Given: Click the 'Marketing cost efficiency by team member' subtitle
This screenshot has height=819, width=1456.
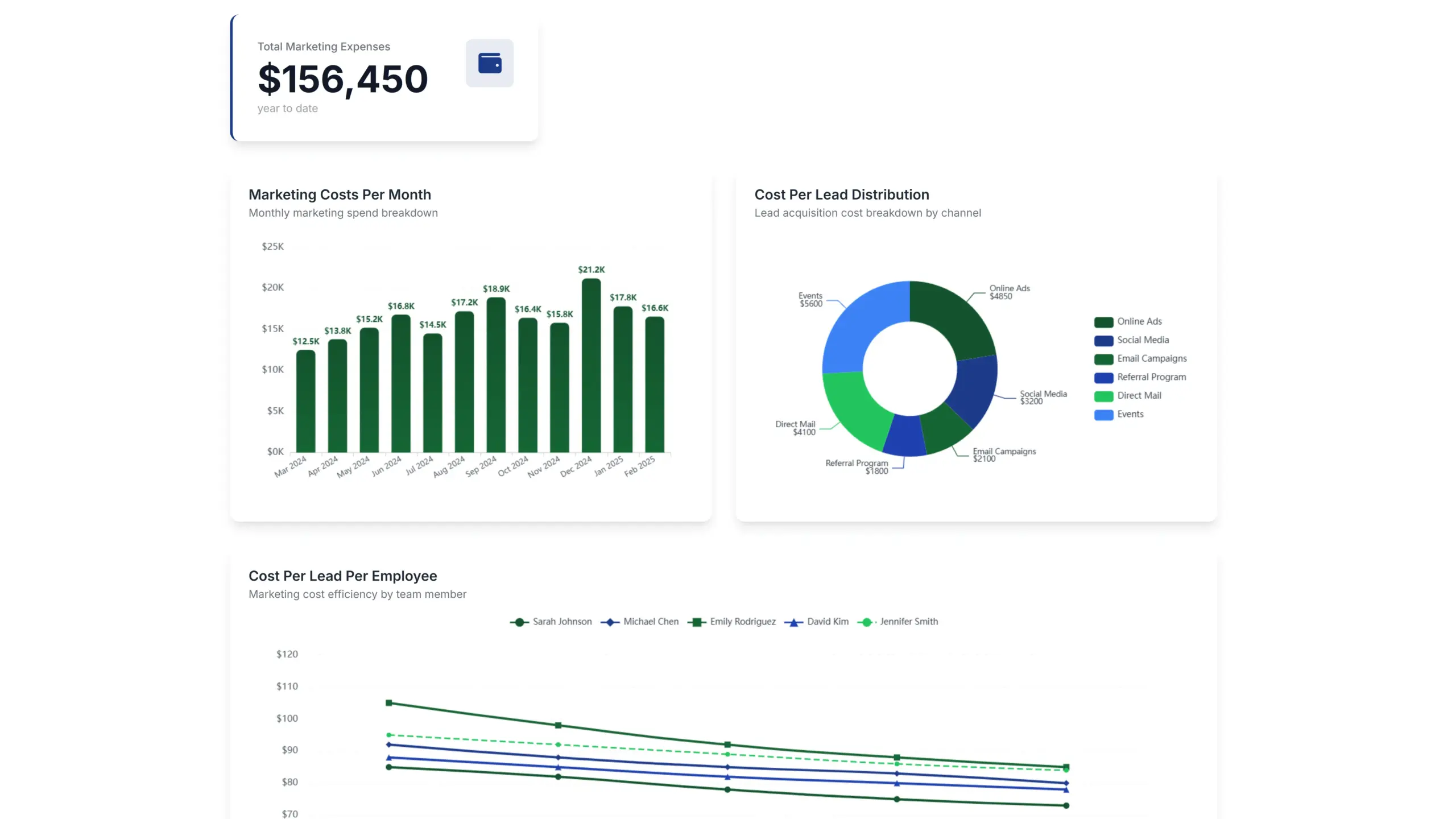Looking at the screenshot, I should (x=357, y=594).
